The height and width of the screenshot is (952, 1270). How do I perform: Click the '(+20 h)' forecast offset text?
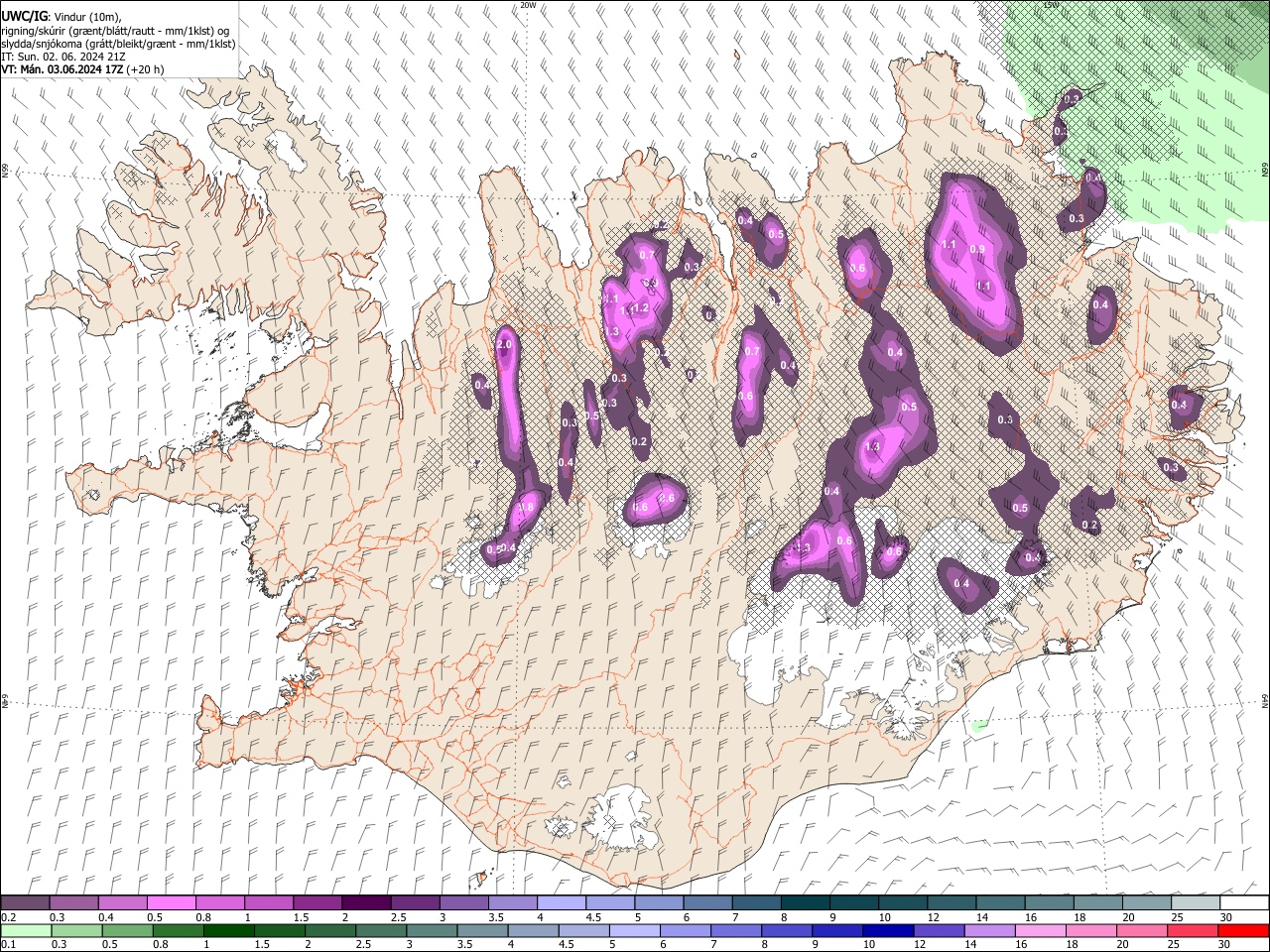(146, 69)
